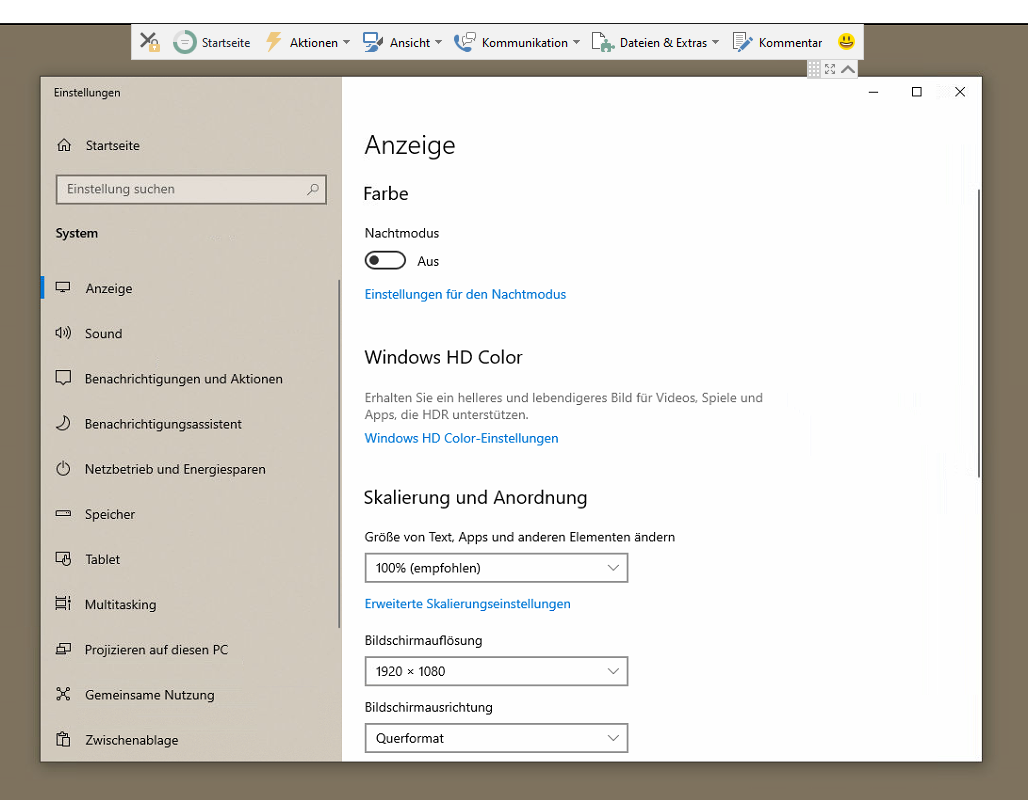Open the Kommunikation toolbar menu
Image resolution: width=1028 pixels, height=800 pixels.
pyautogui.click(x=517, y=42)
